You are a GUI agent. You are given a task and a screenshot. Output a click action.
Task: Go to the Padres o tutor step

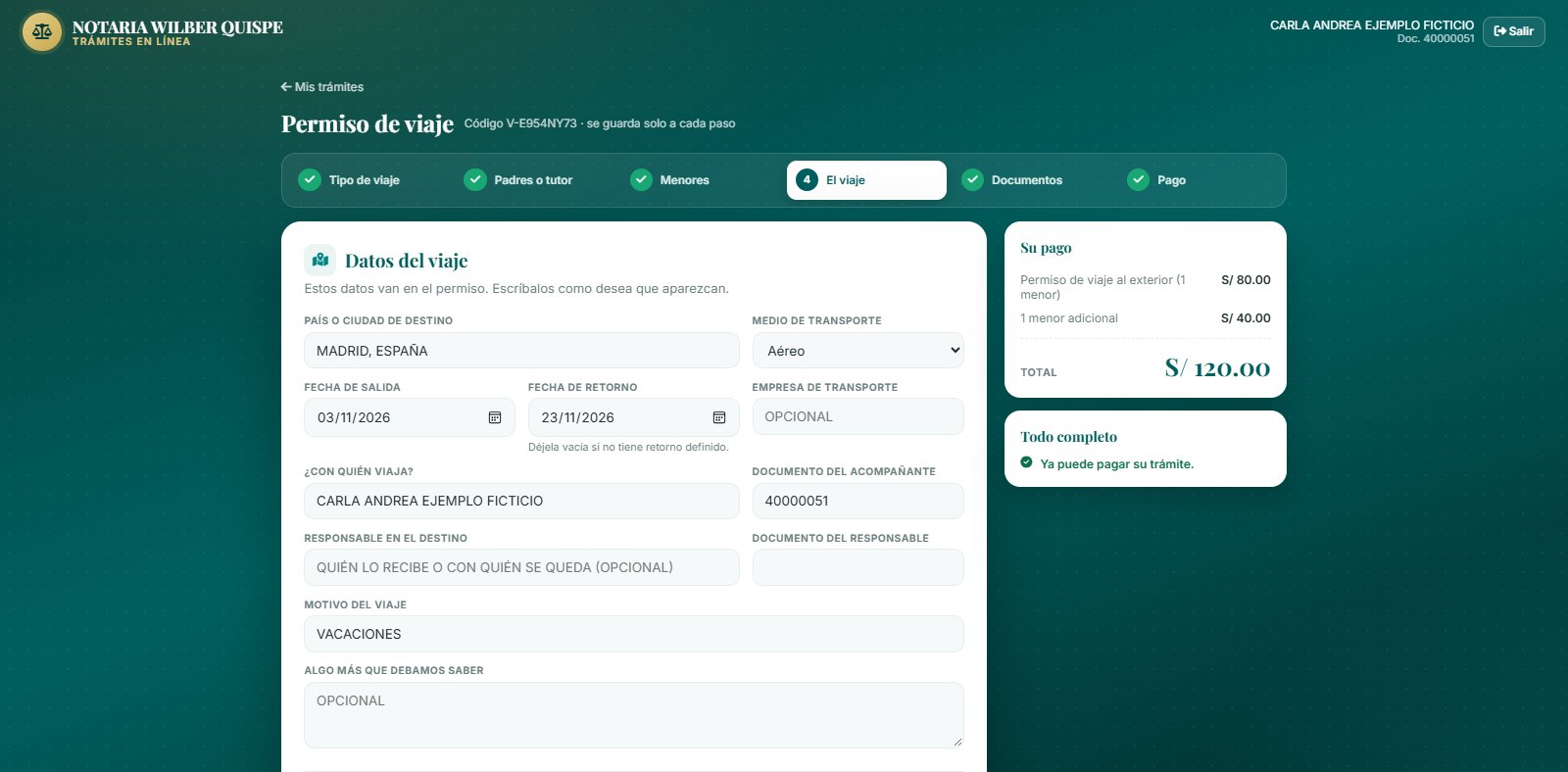[x=536, y=180]
